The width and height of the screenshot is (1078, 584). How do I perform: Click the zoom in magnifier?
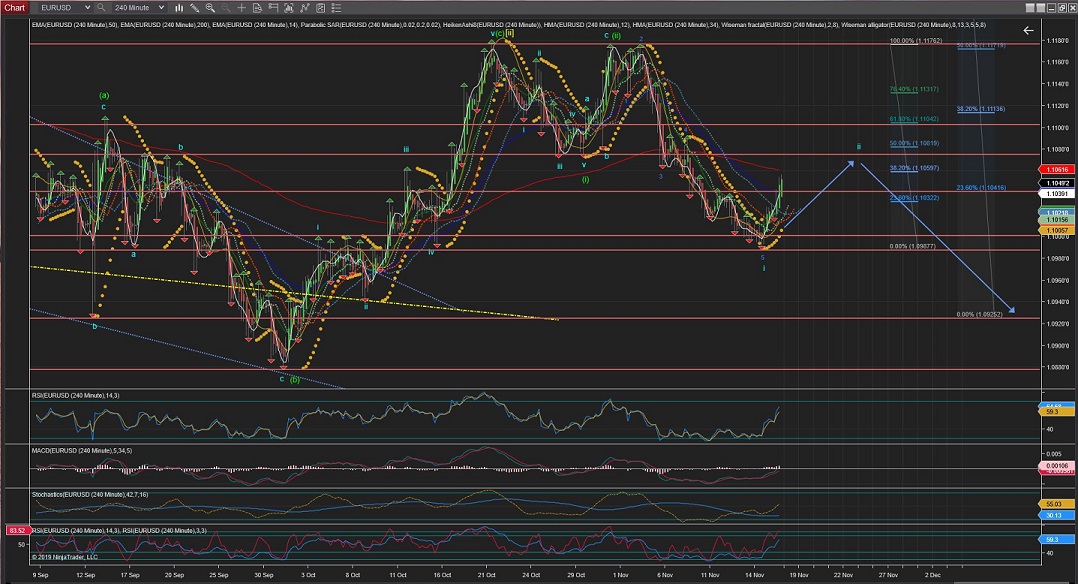(210, 8)
